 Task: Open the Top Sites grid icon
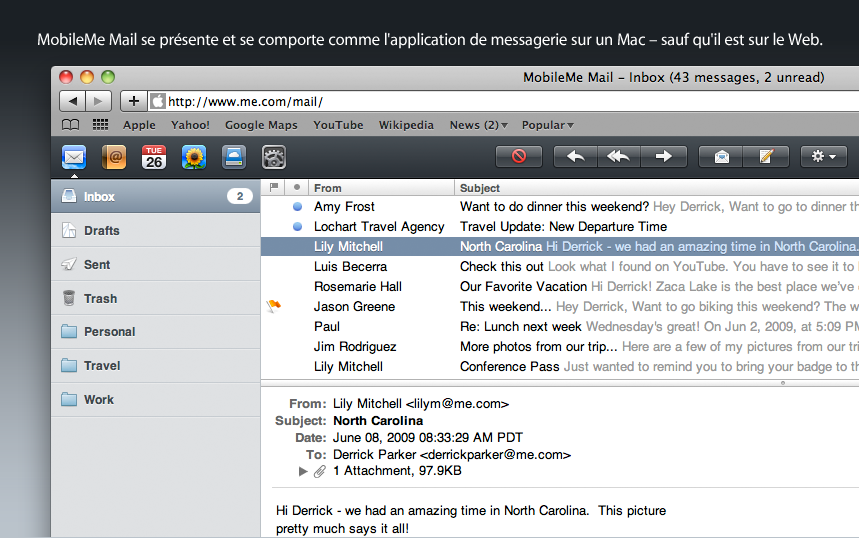click(100, 125)
